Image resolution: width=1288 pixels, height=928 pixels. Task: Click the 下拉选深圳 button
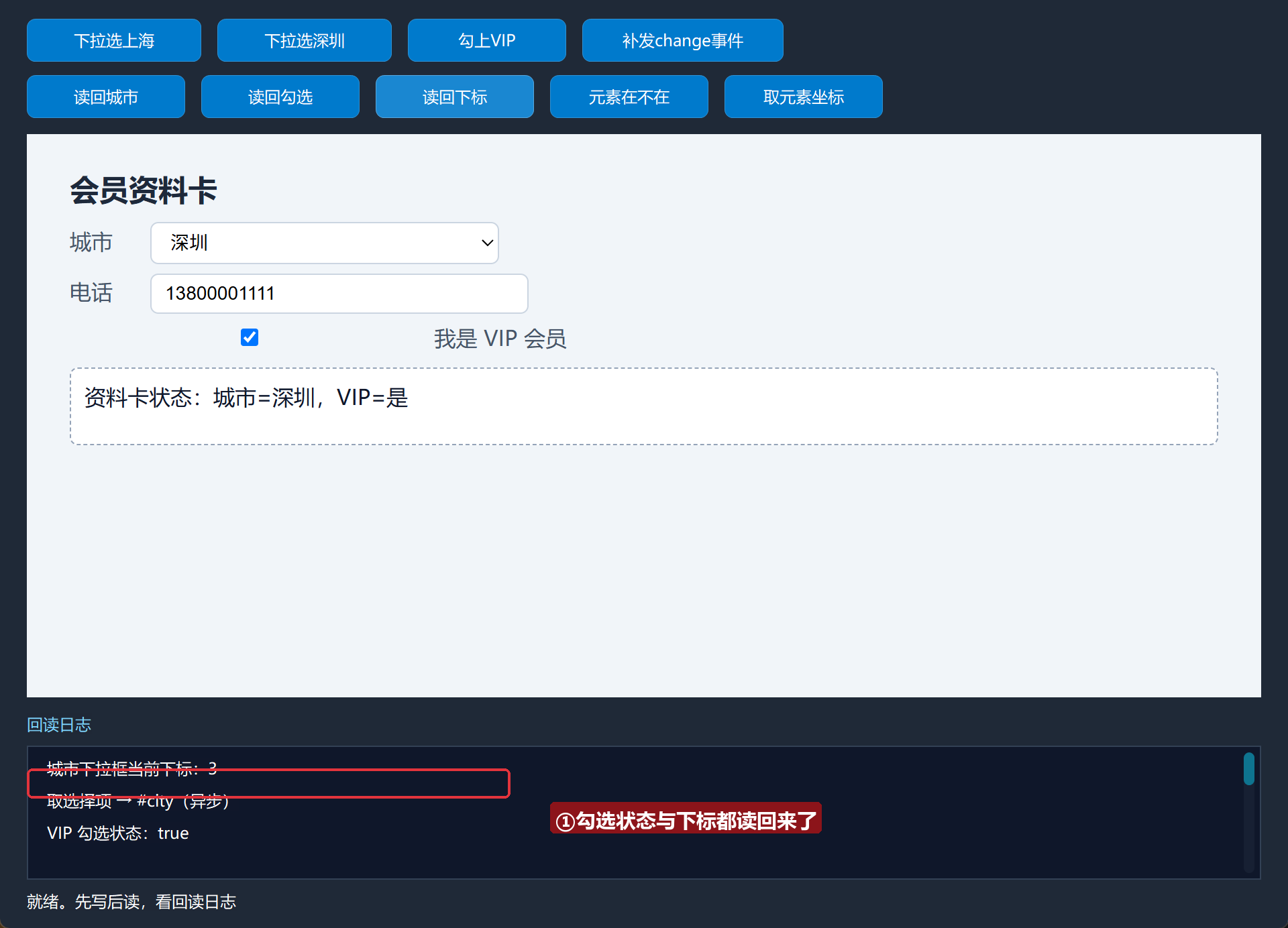[x=305, y=40]
